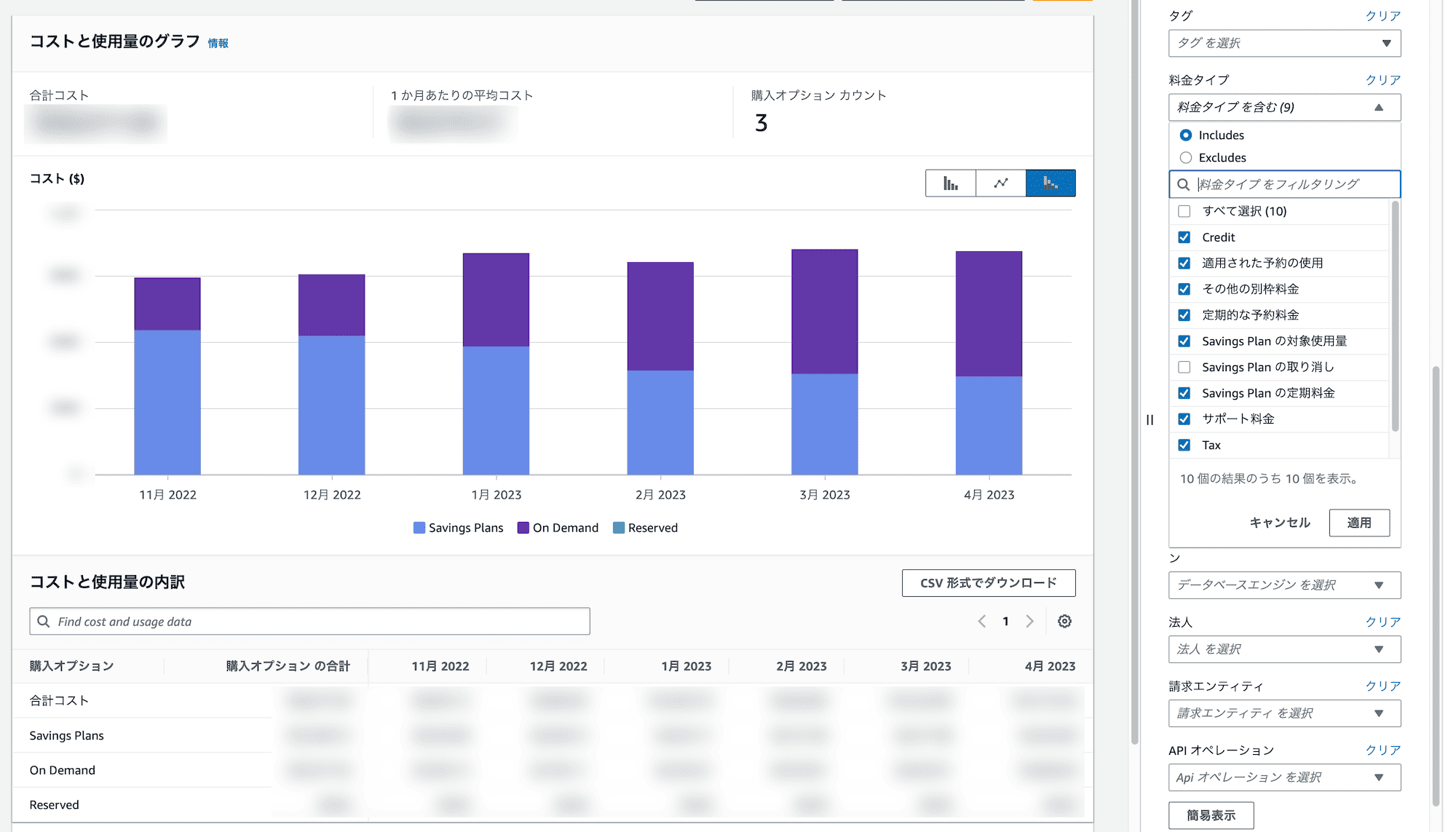Viewport: 1456px width, 832px height.
Task: Select stacked bar chart view
Action: point(1051,183)
